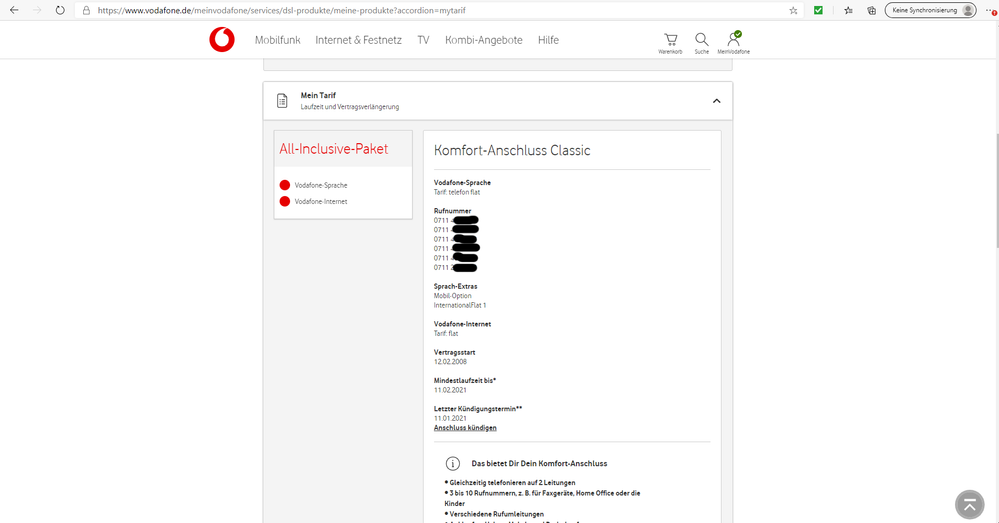999x523 pixels.
Task: Open the Suche search icon
Action: [x=702, y=41]
